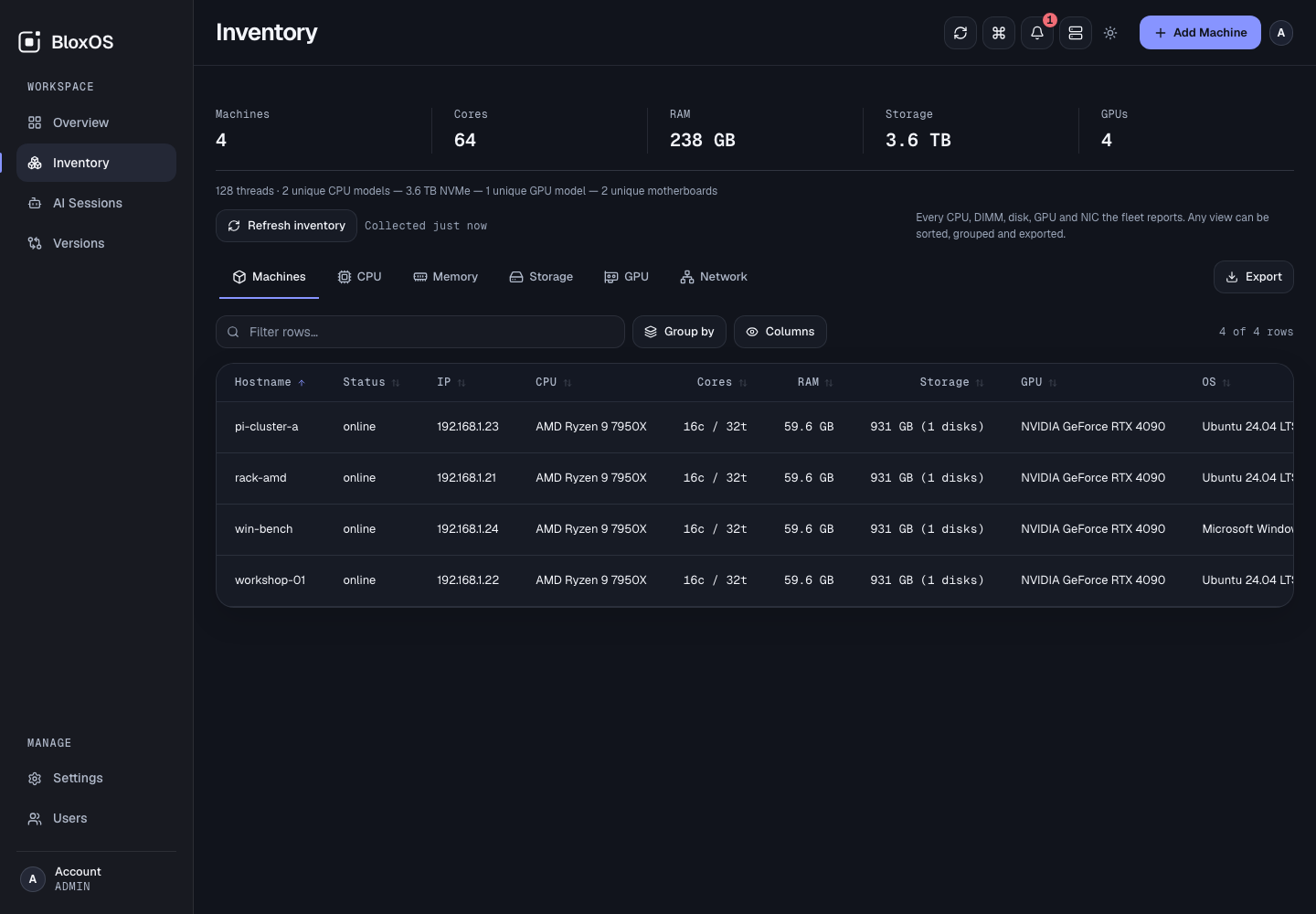Switch to the CPU tab

click(359, 277)
